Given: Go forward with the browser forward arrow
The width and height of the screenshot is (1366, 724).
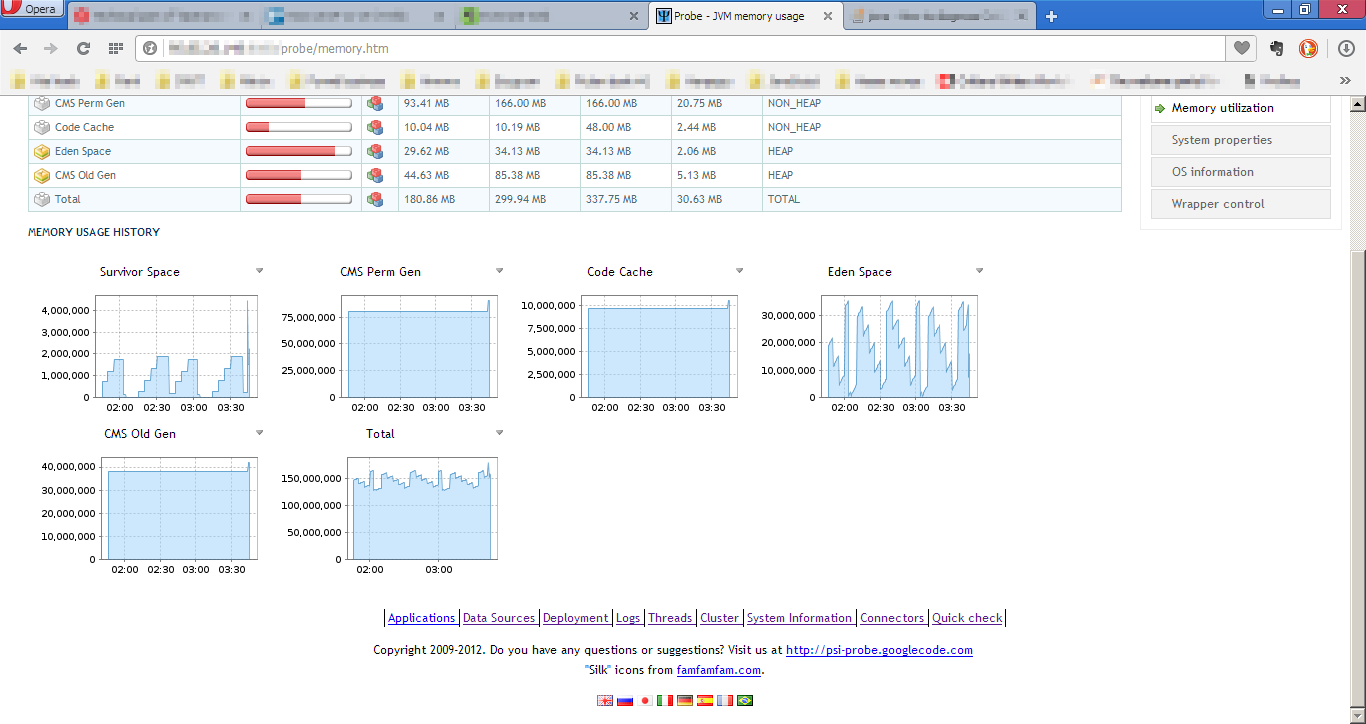Looking at the screenshot, I should click(51, 48).
